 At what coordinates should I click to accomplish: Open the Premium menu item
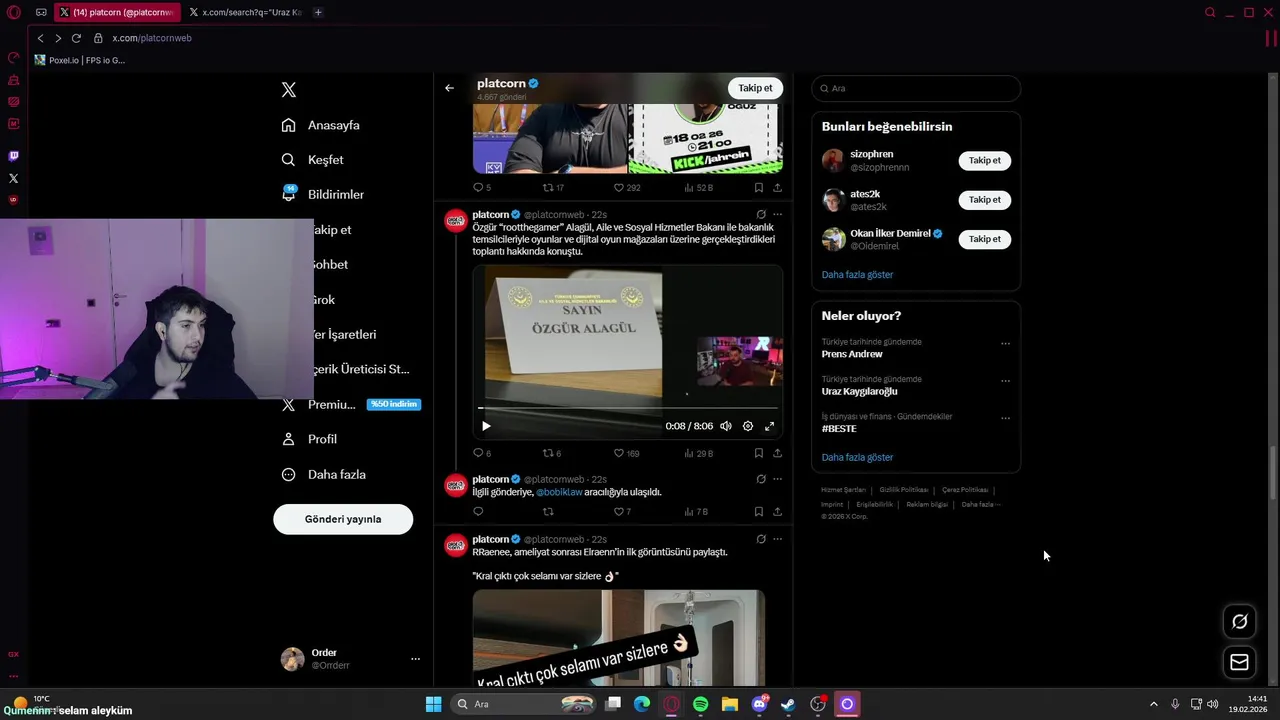pos(350,404)
